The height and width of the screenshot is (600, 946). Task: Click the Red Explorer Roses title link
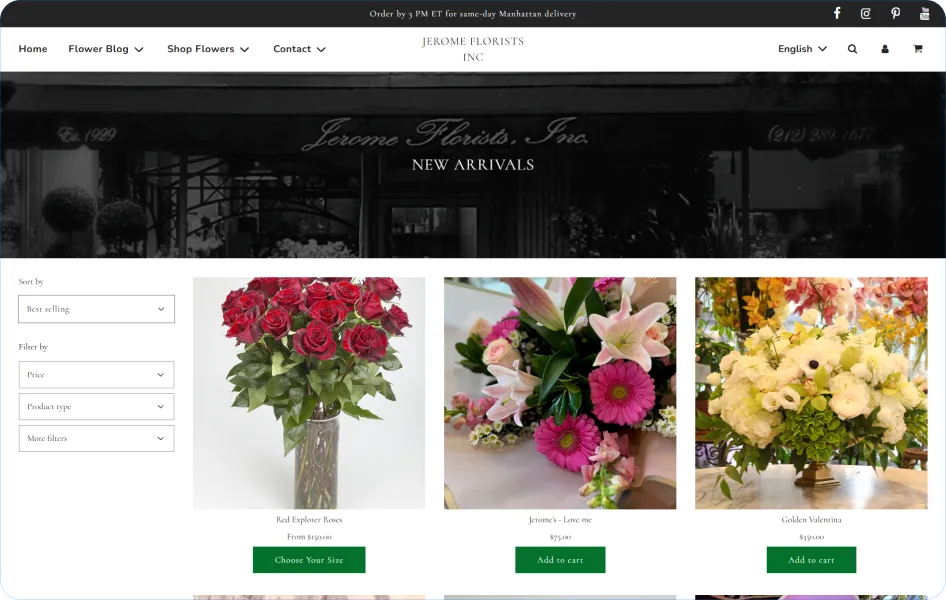pyautogui.click(x=309, y=519)
